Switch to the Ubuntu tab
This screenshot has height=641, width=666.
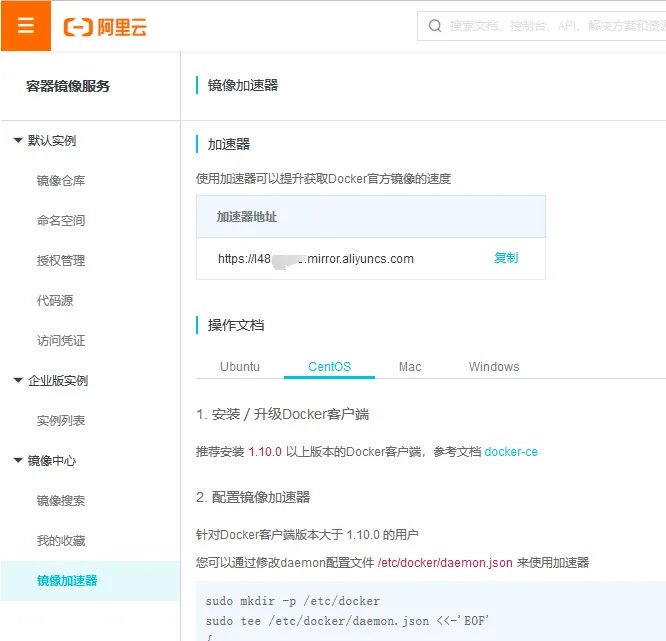click(240, 367)
